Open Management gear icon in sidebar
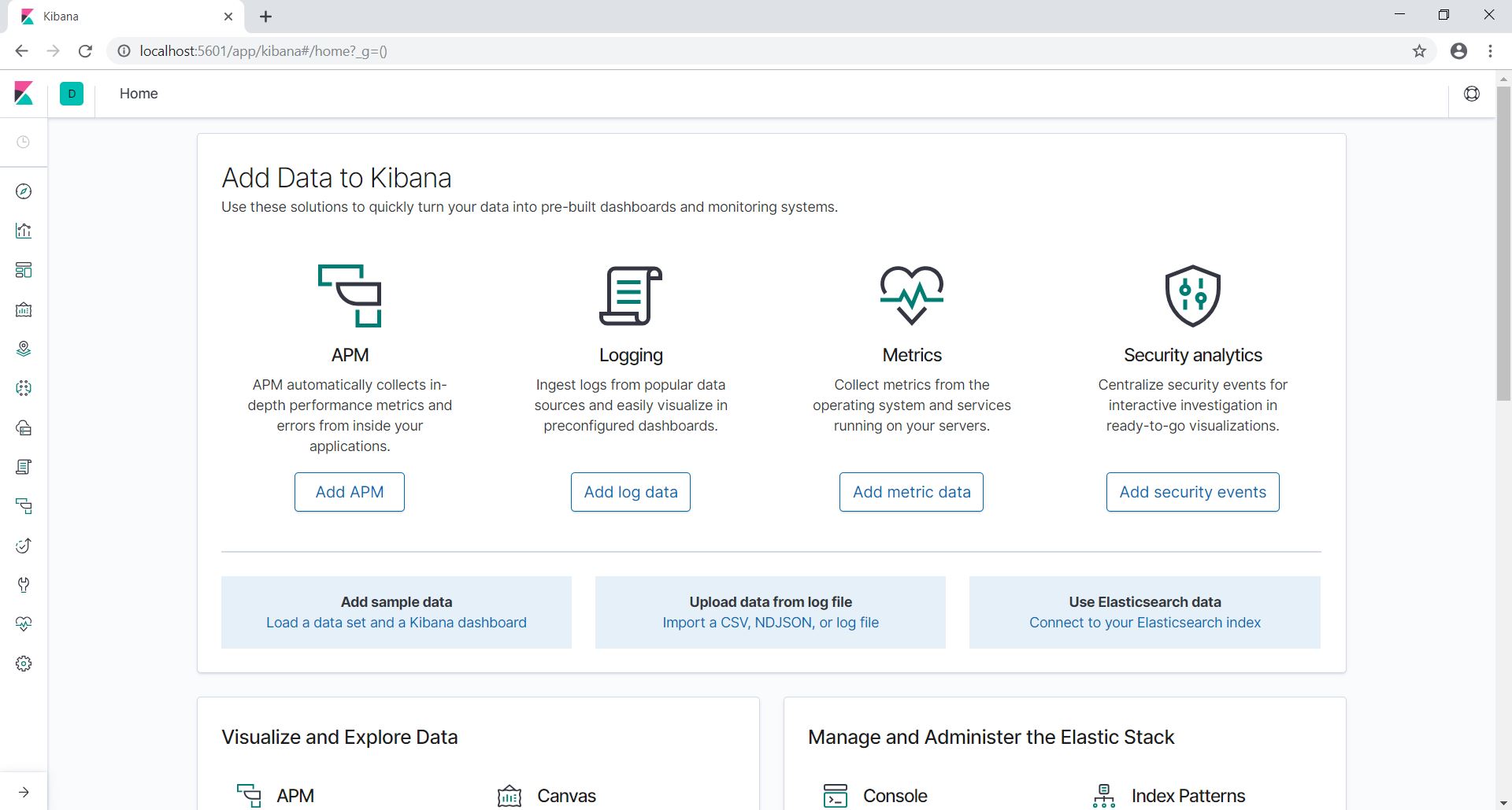This screenshot has height=810, width=1512. click(24, 664)
